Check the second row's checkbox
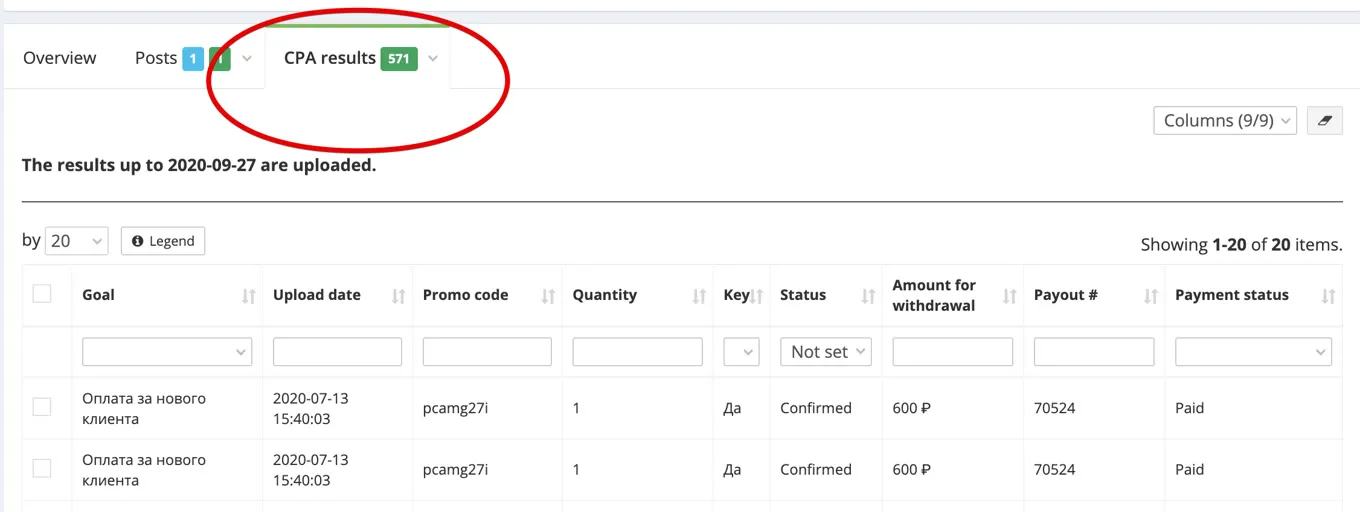This screenshot has width=1360, height=512. (x=42, y=468)
